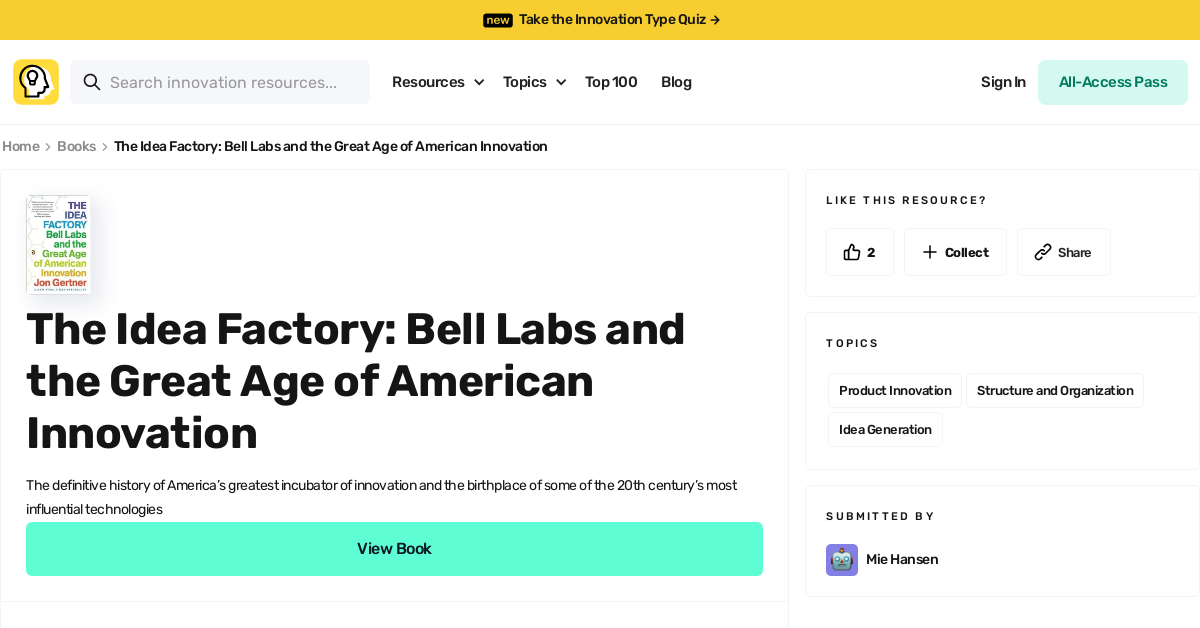
Task: Open the Blog section
Action: (x=676, y=82)
